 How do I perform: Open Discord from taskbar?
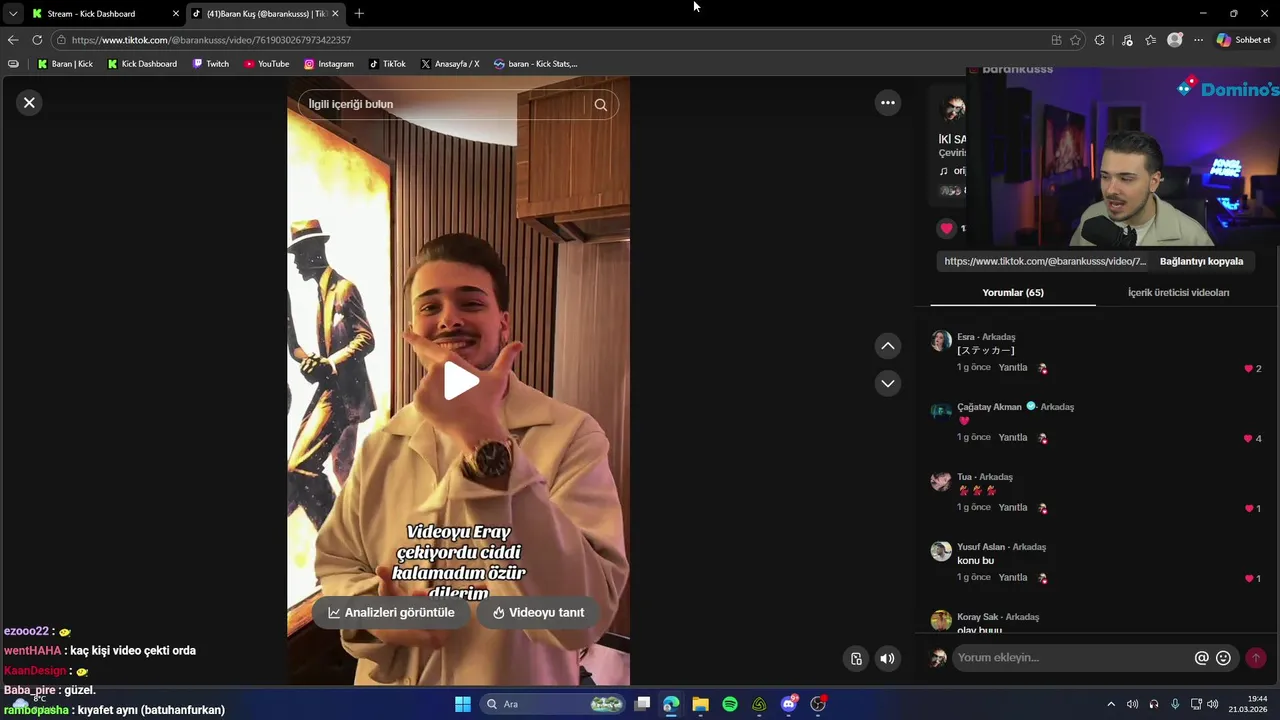789,704
